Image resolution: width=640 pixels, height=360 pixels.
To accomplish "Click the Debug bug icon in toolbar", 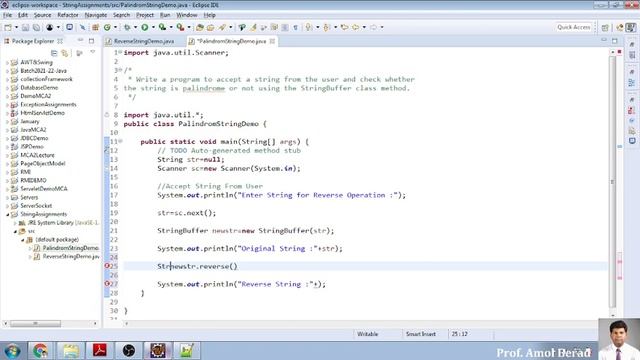I will point(127,27).
